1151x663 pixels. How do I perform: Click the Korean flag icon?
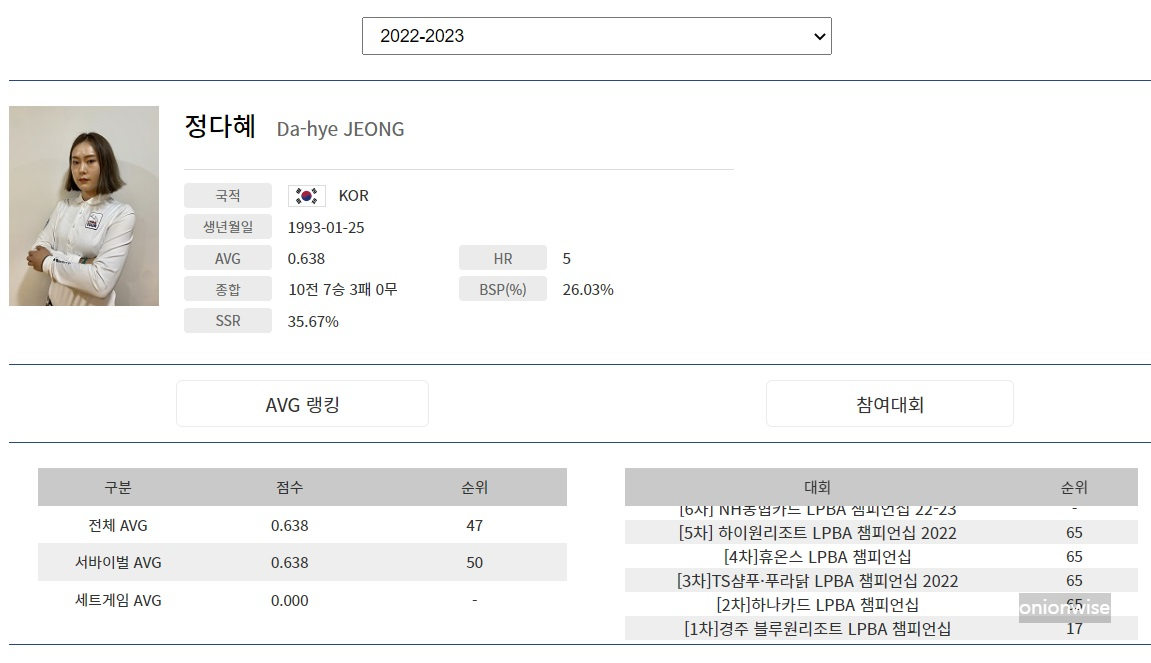(x=305, y=195)
